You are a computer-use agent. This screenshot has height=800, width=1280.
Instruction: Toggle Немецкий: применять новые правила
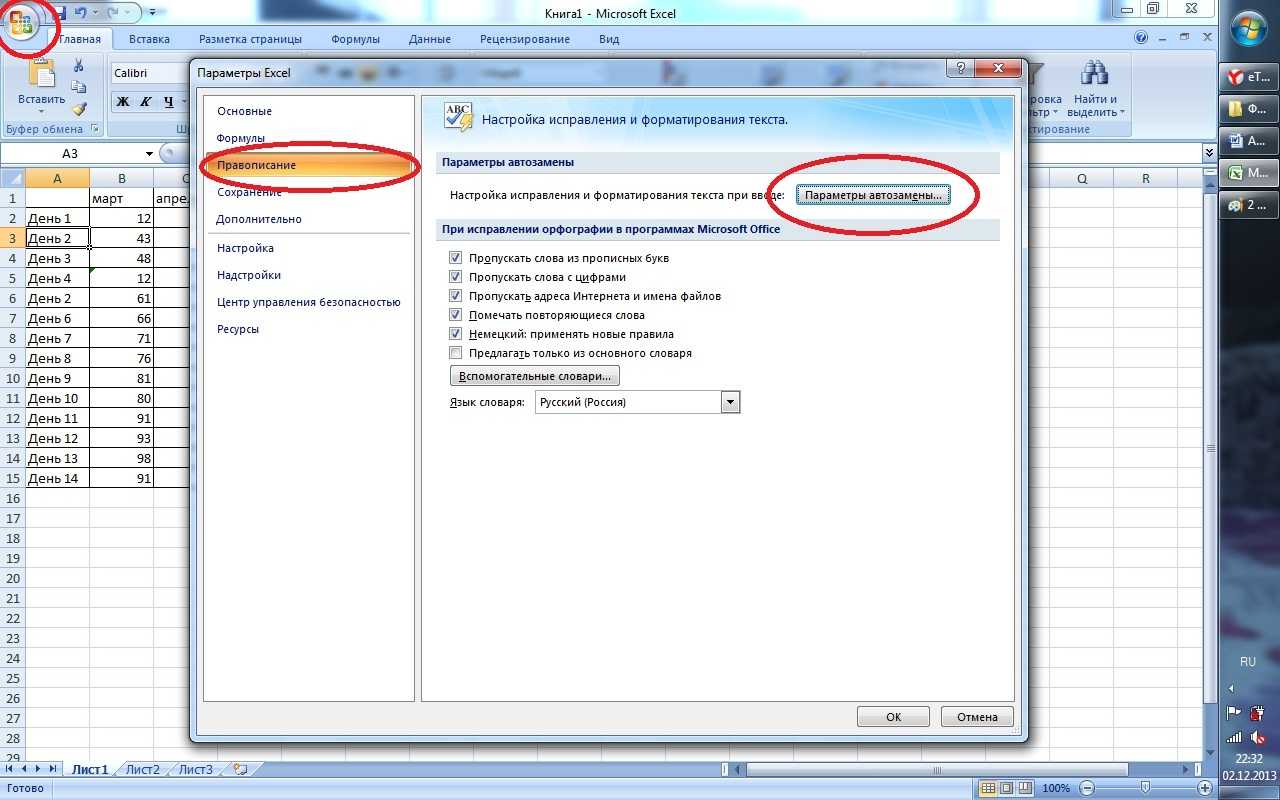[456, 334]
